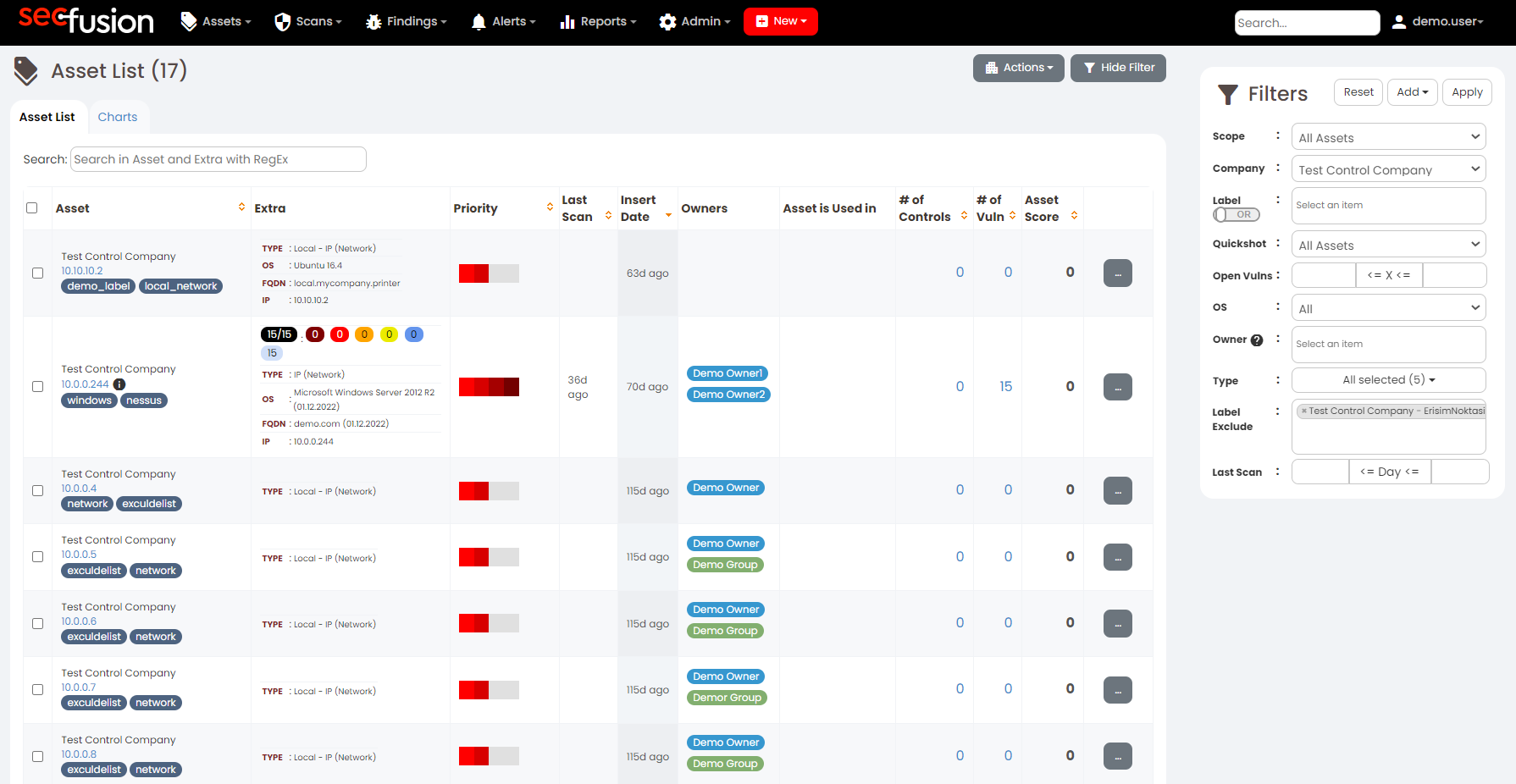This screenshot has width=1516, height=784.
Task: Open the demo.user account menu
Action: point(1438,22)
